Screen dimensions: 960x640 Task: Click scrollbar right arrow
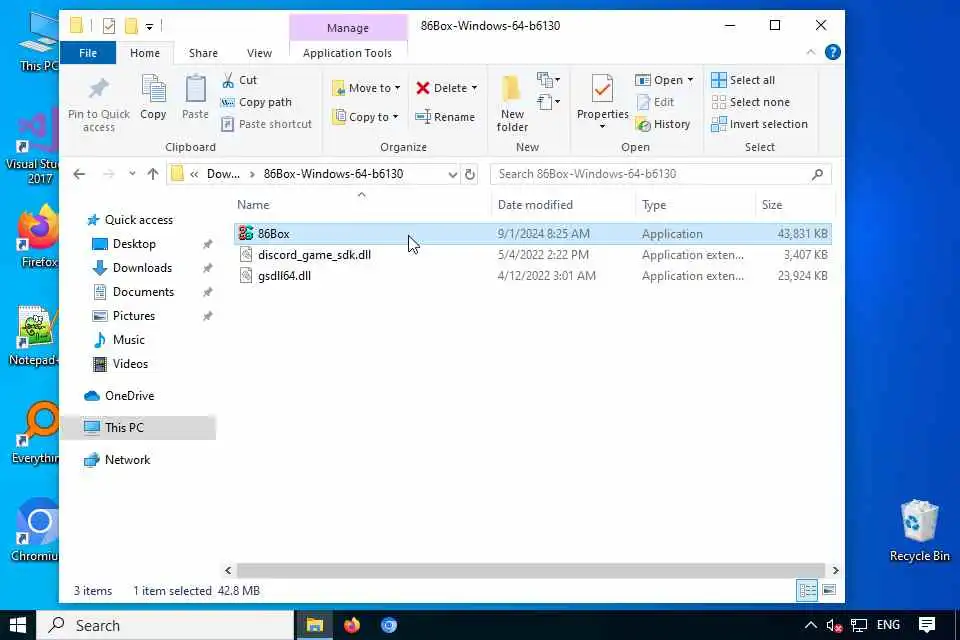(x=835, y=571)
